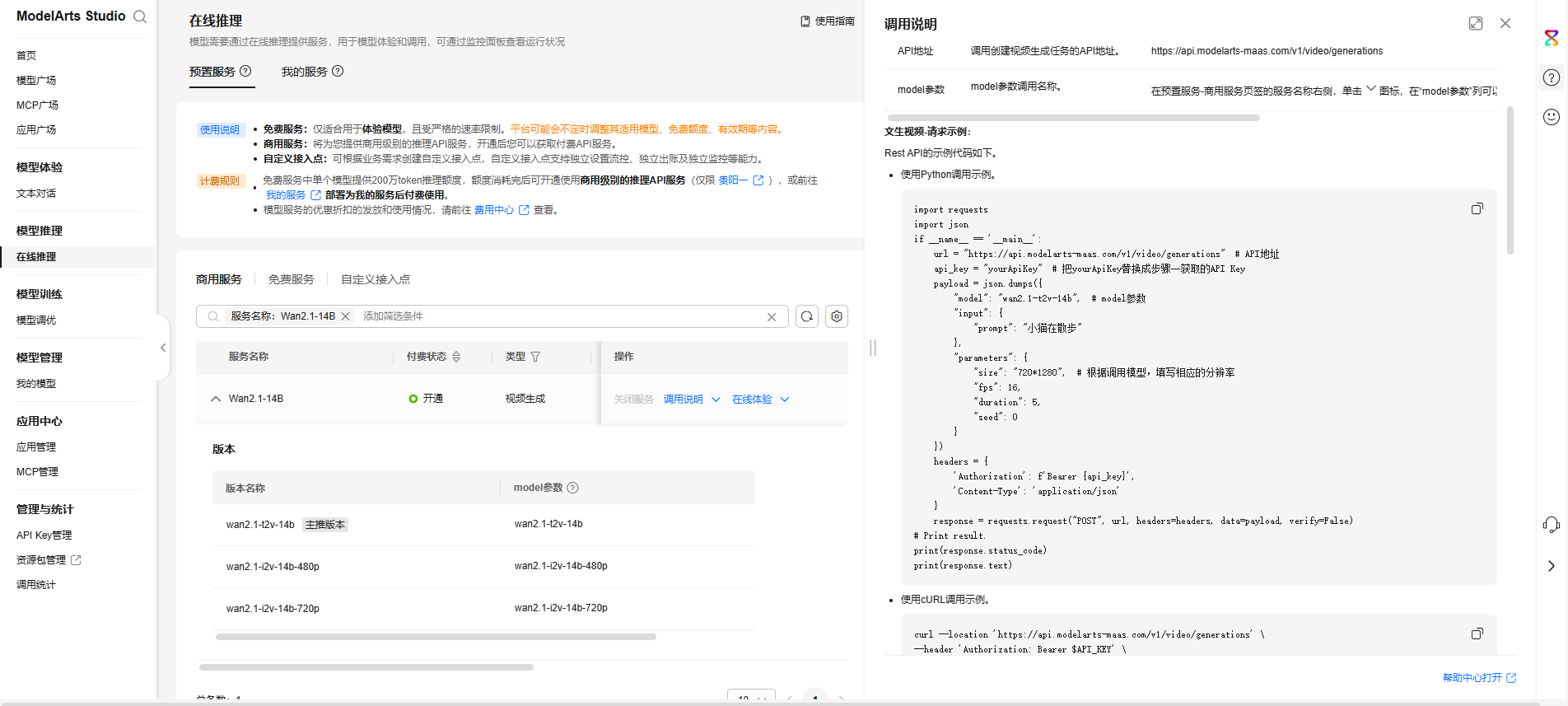Sort by 付费状态 column
This screenshot has width=1568, height=706.
tap(456, 357)
